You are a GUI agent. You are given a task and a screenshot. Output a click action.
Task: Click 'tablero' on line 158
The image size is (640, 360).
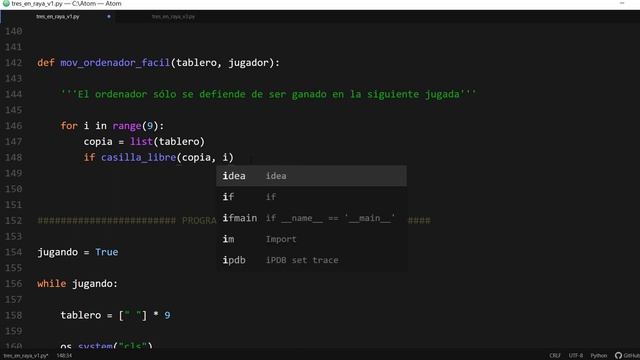point(80,315)
